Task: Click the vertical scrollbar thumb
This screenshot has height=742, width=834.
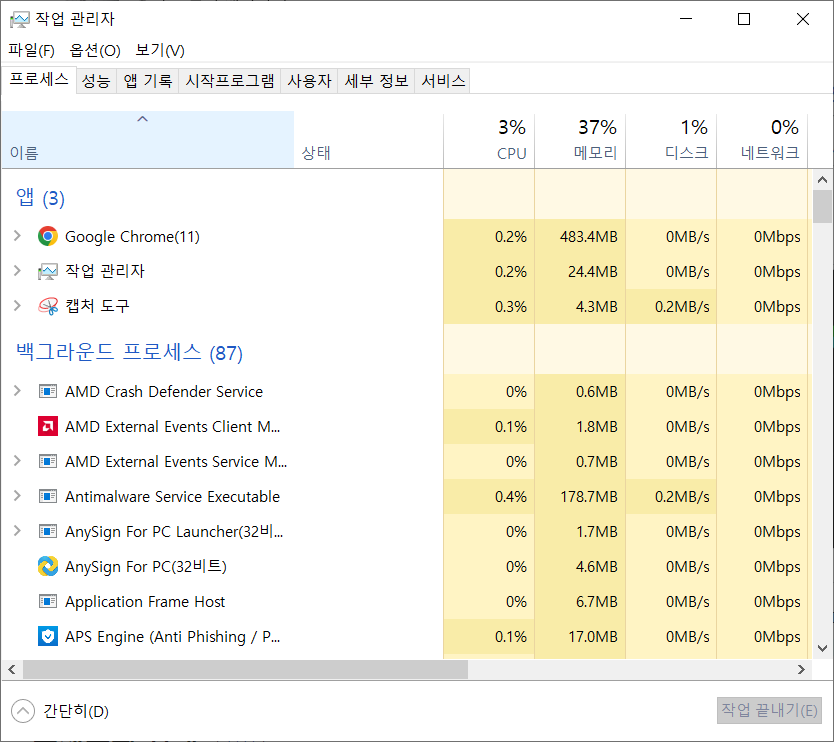Action: point(822,207)
